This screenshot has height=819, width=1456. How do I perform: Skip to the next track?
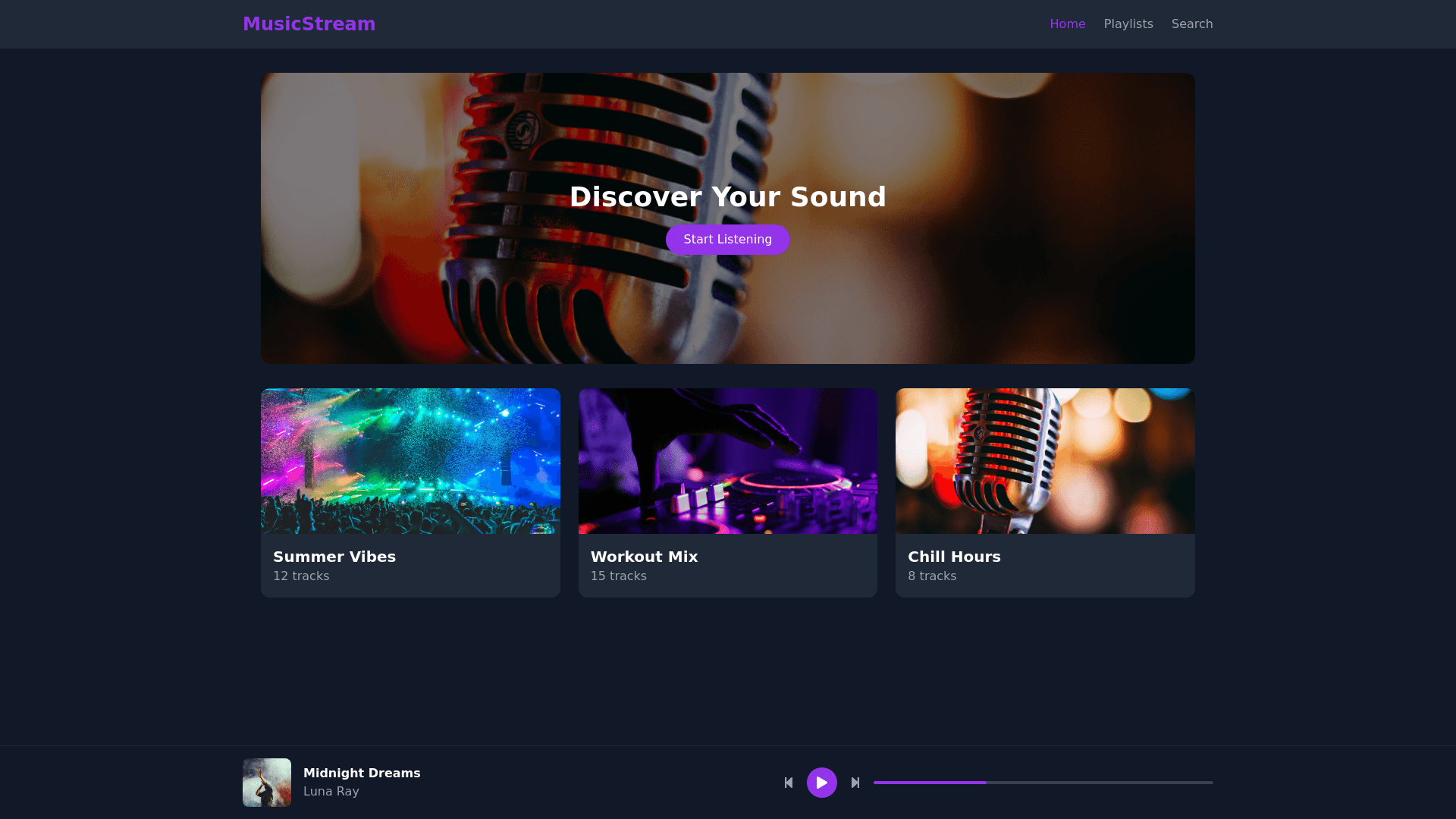point(855,783)
